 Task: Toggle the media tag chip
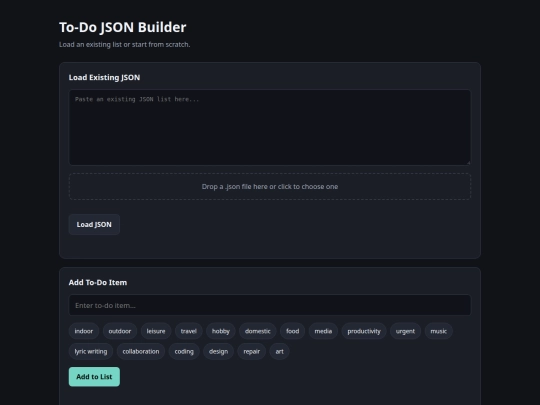pyautogui.click(x=323, y=331)
